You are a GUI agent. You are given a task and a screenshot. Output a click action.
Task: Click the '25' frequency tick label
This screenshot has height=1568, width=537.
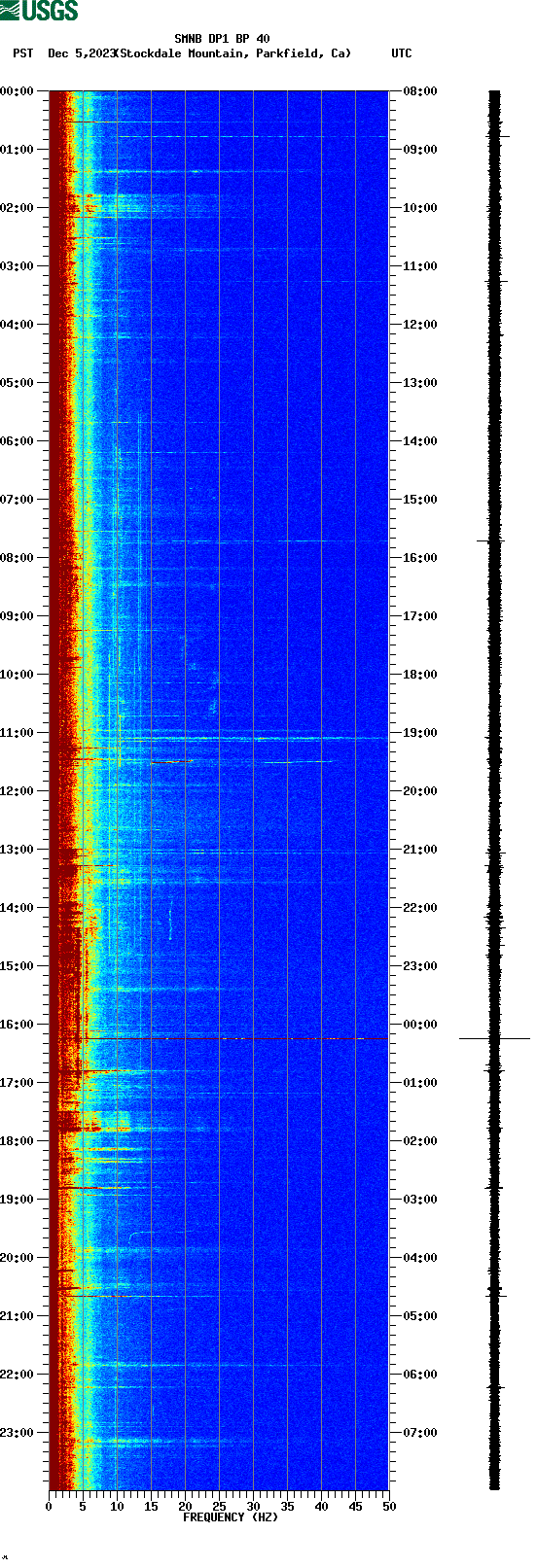pos(219,1507)
